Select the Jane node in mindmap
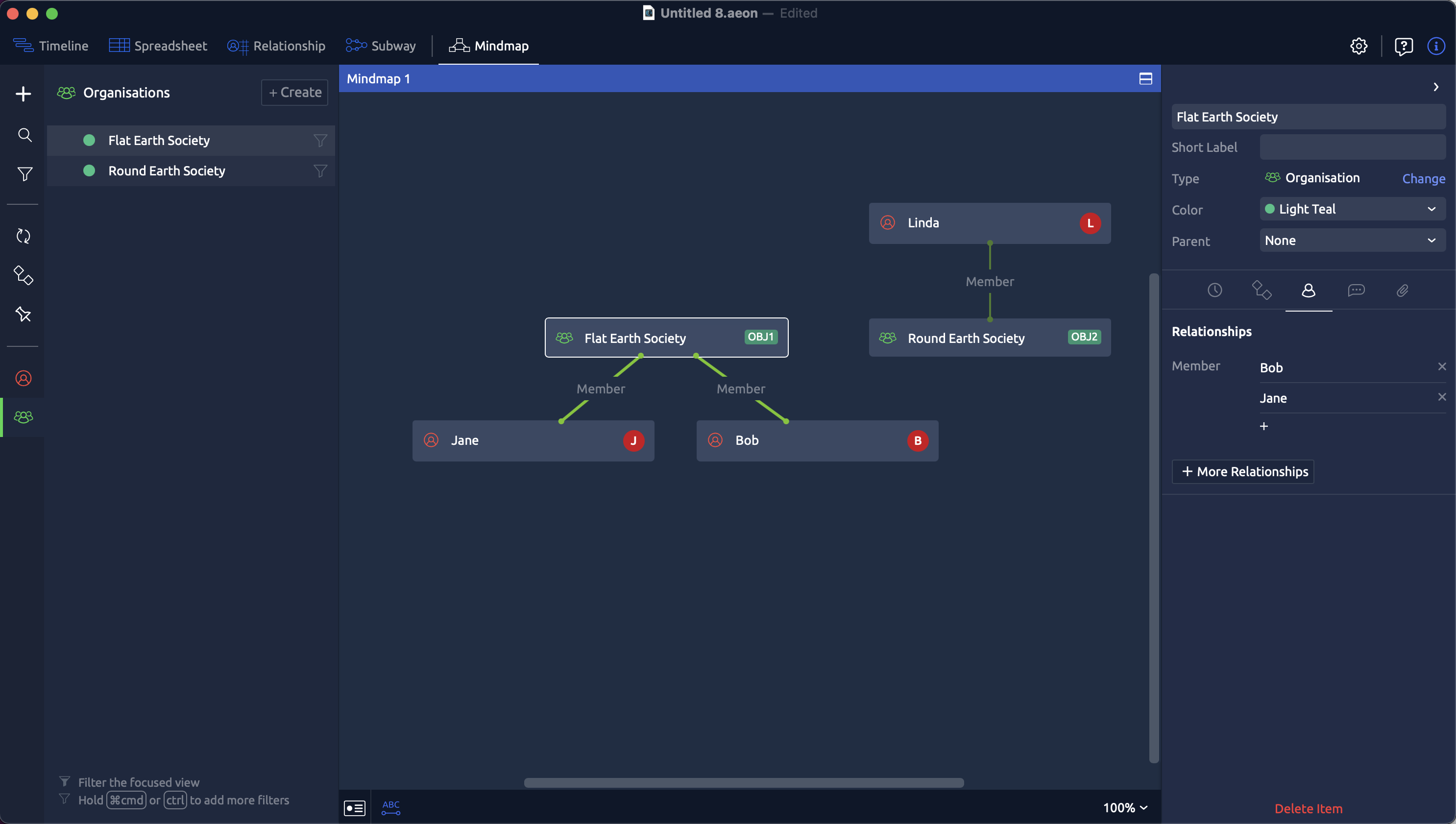The image size is (1456, 824). (533, 440)
